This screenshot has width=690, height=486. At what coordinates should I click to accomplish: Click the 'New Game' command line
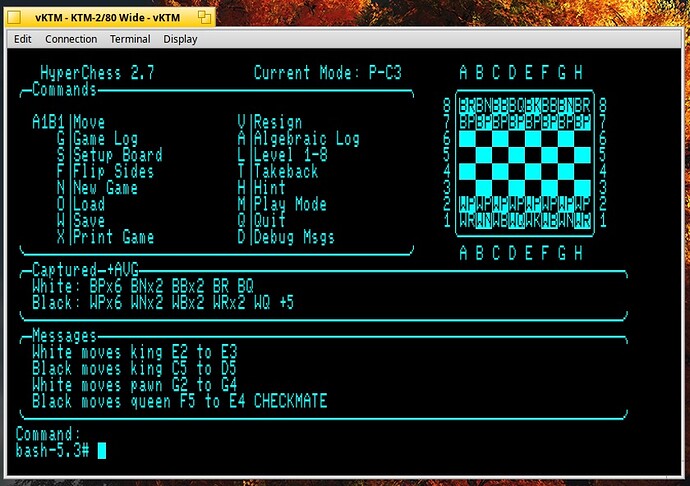97,188
